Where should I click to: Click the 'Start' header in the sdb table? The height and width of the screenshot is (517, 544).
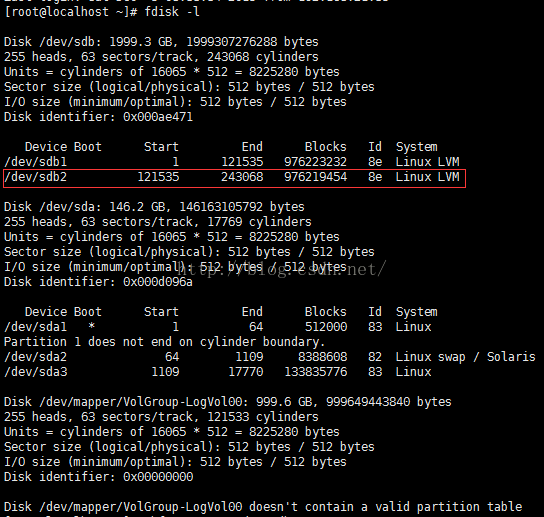161,147
